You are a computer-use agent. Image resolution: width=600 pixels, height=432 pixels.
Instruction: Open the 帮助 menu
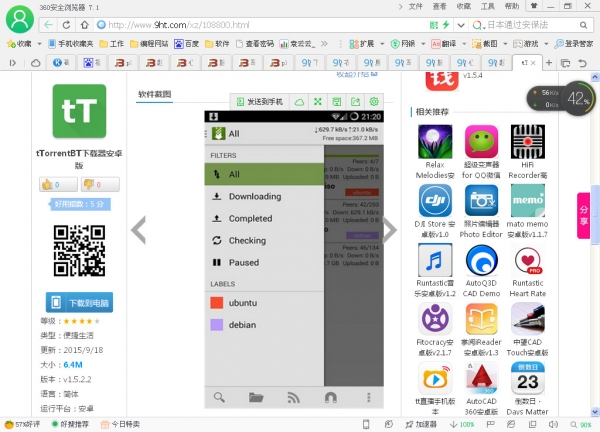click(512, 7)
